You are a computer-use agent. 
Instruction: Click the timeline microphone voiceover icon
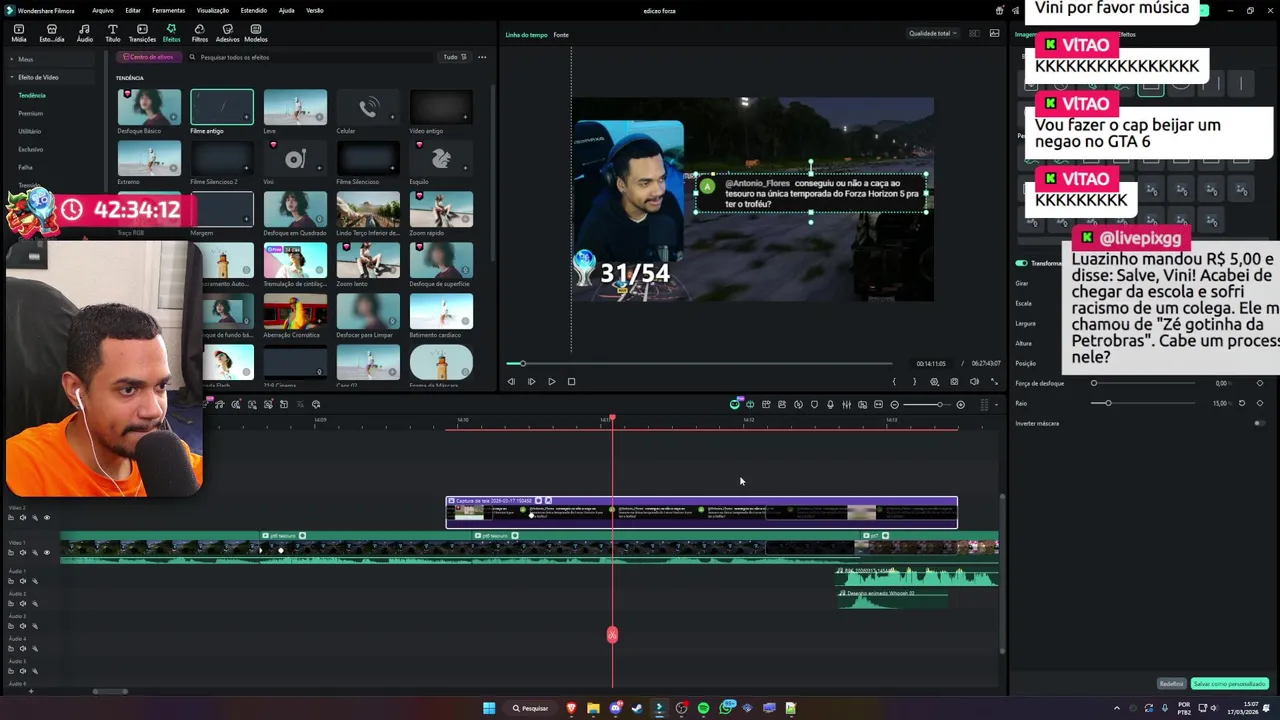tap(830, 404)
